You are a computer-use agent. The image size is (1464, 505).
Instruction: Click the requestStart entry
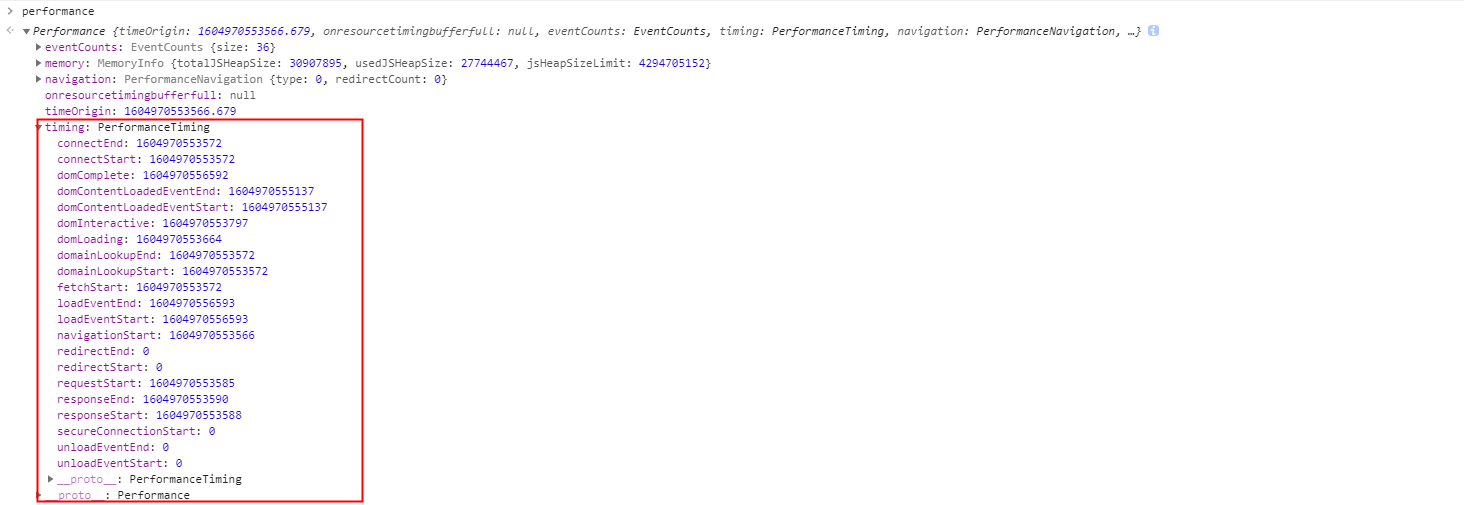click(146, 383)
